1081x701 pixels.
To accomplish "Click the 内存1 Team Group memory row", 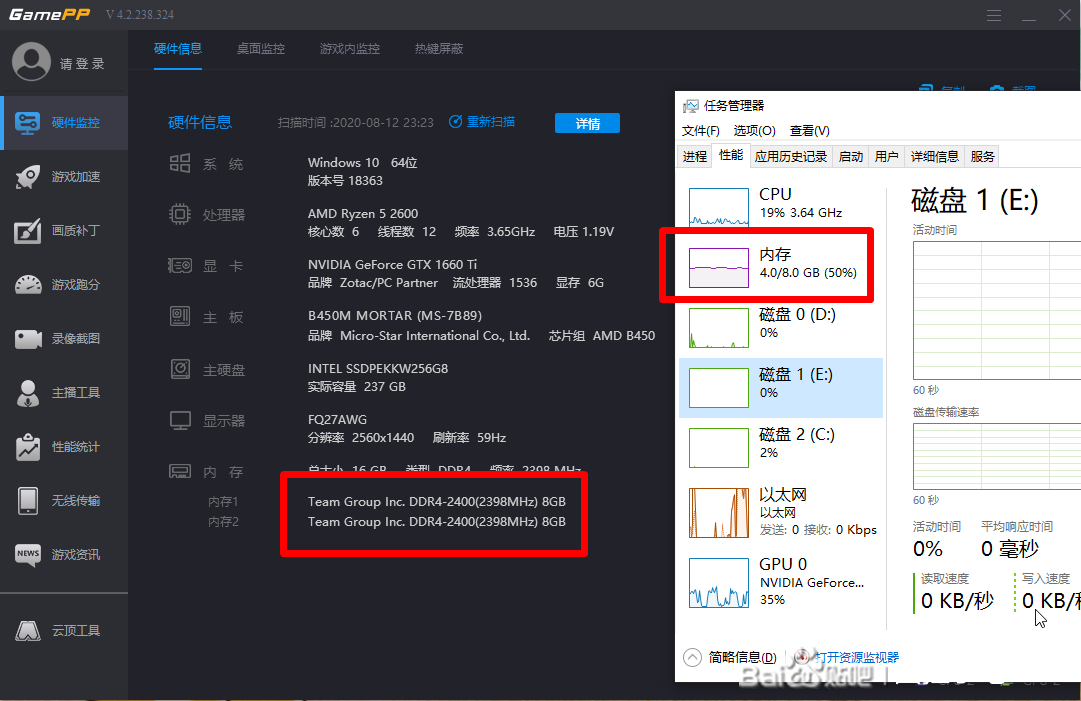I will (x=436, y=502).
